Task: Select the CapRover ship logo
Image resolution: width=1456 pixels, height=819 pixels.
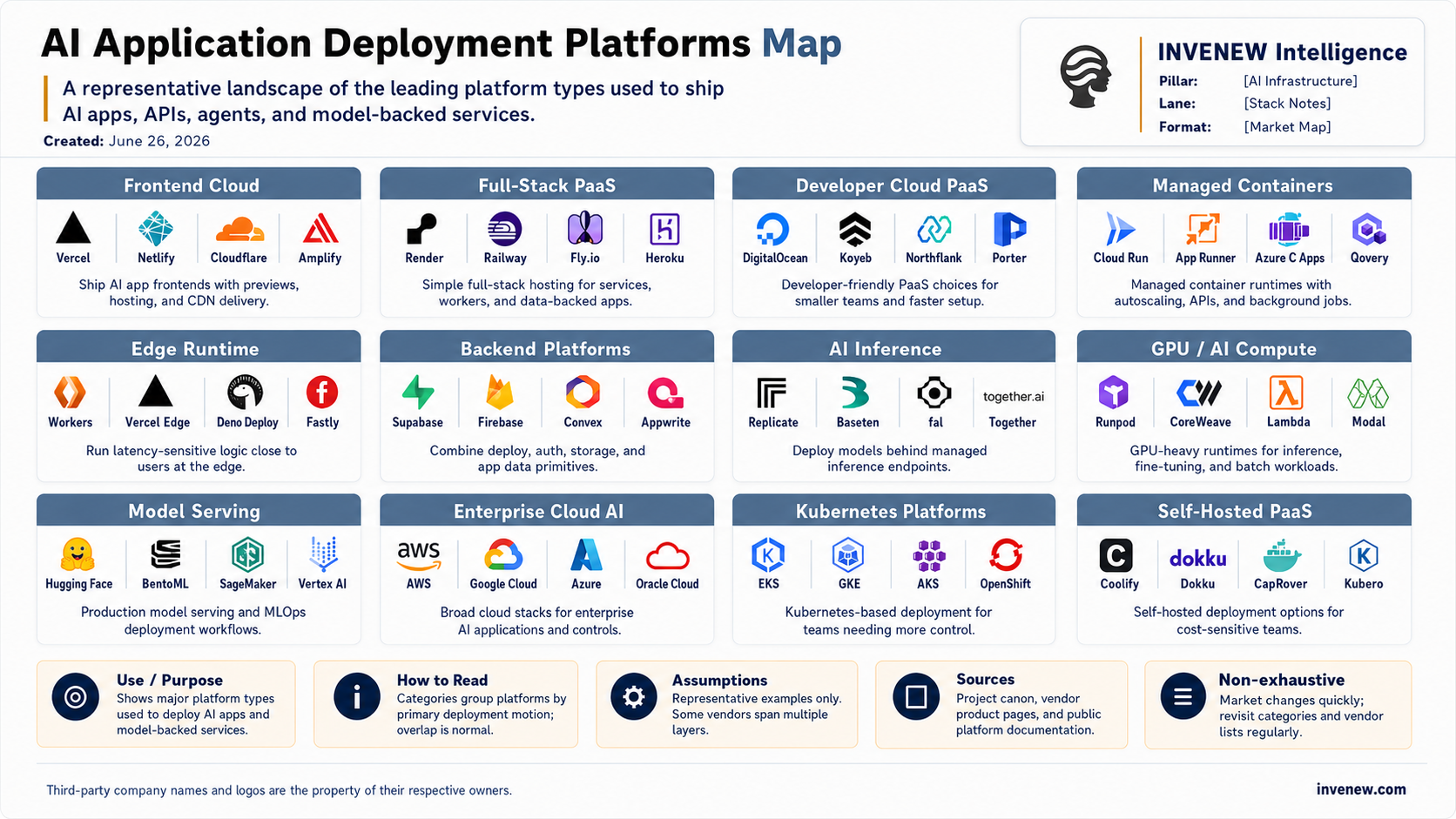Action: click(x=1281, y=555)
